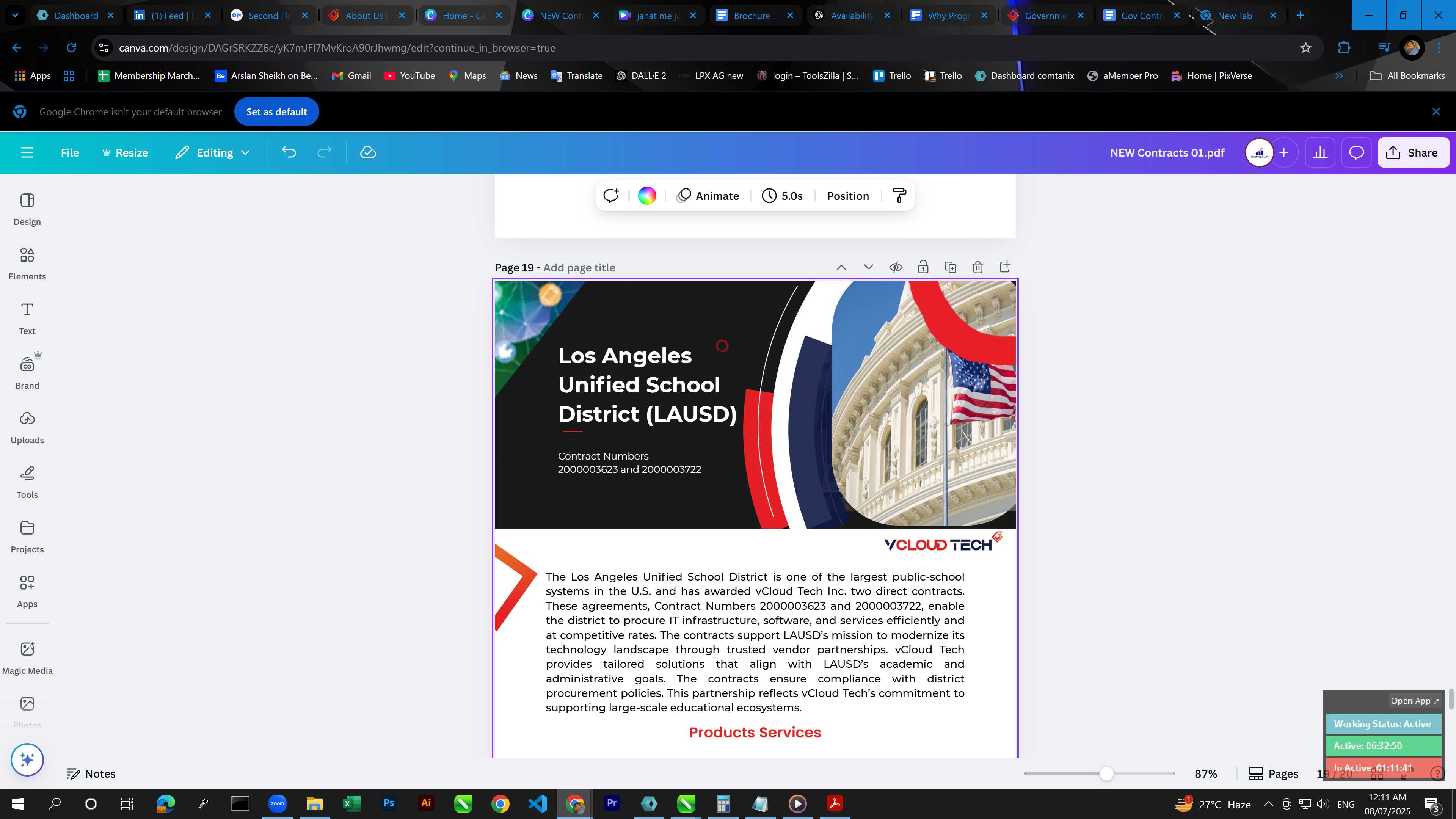Add collaborator with the plus button
Screen dimensions: 1456x819
tap(1283, 152)
